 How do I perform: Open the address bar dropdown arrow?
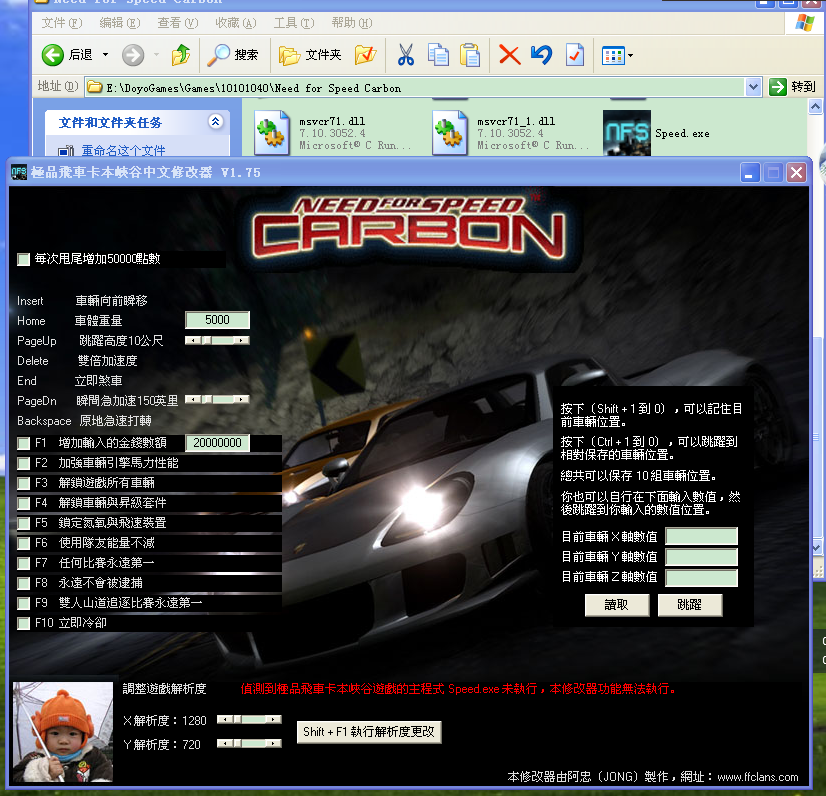coord(753,87)
